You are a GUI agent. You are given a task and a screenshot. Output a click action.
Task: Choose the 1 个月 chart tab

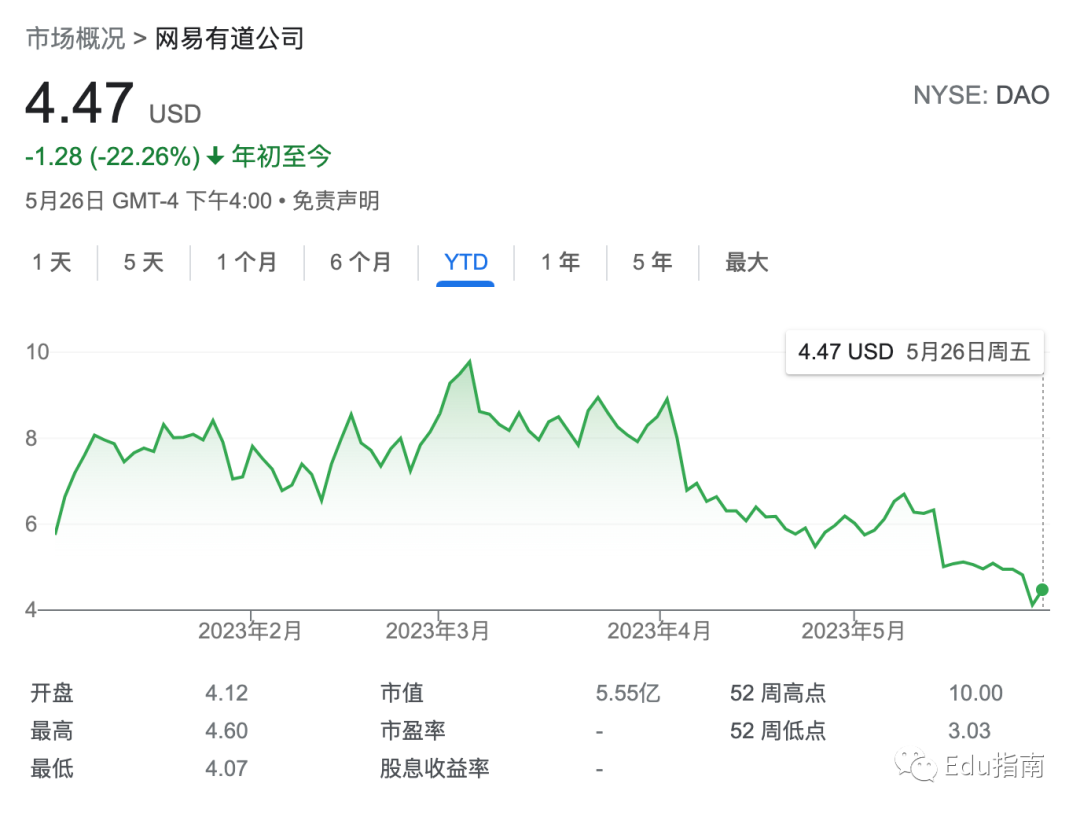click(246, 263)
